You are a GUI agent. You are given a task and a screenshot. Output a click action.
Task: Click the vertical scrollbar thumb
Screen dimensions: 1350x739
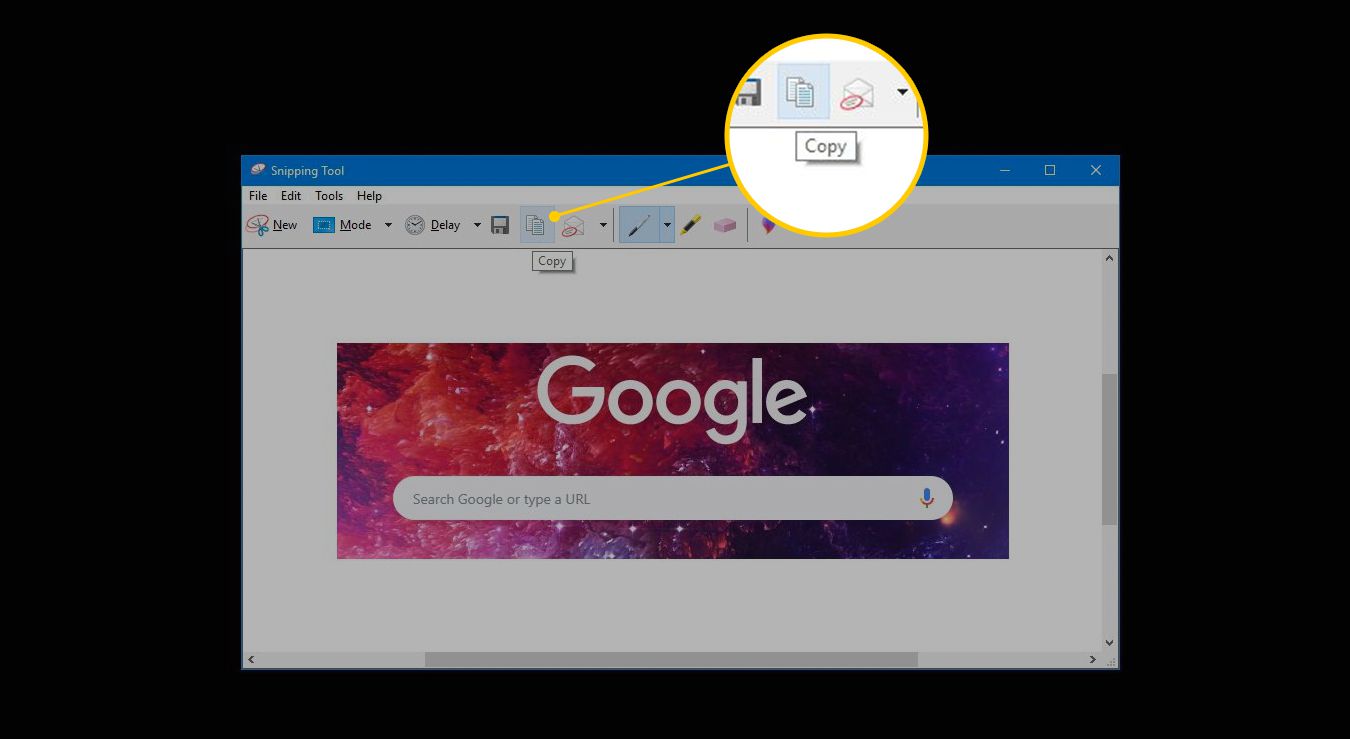coord(1109,450)
